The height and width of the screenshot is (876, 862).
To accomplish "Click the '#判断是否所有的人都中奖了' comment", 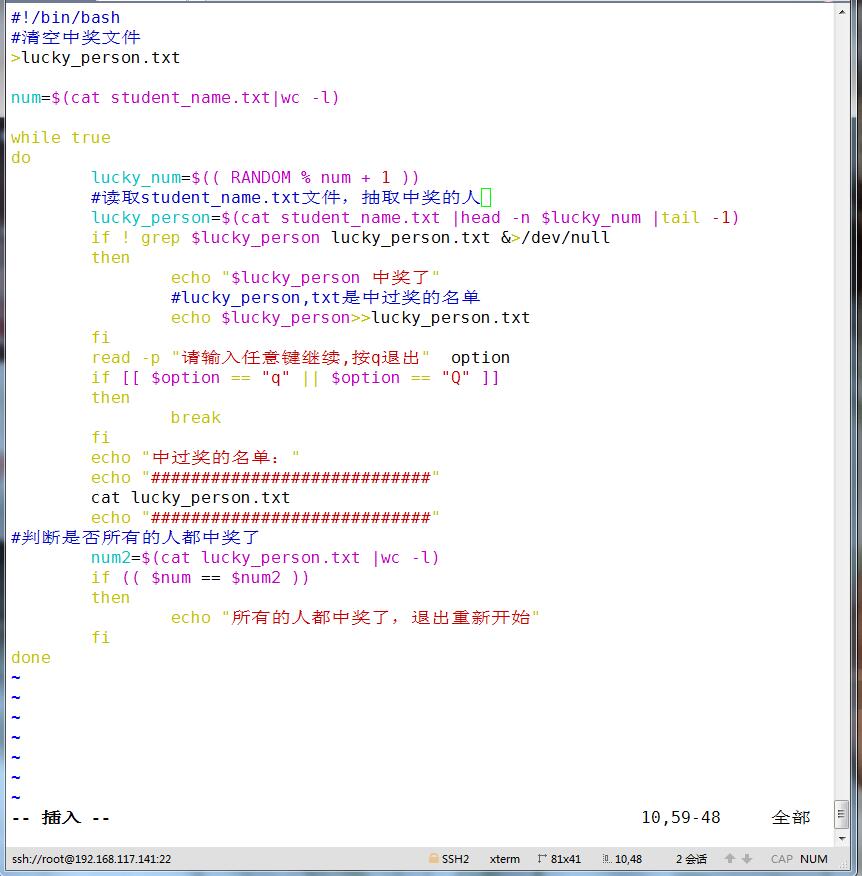I will pos(135,537).
